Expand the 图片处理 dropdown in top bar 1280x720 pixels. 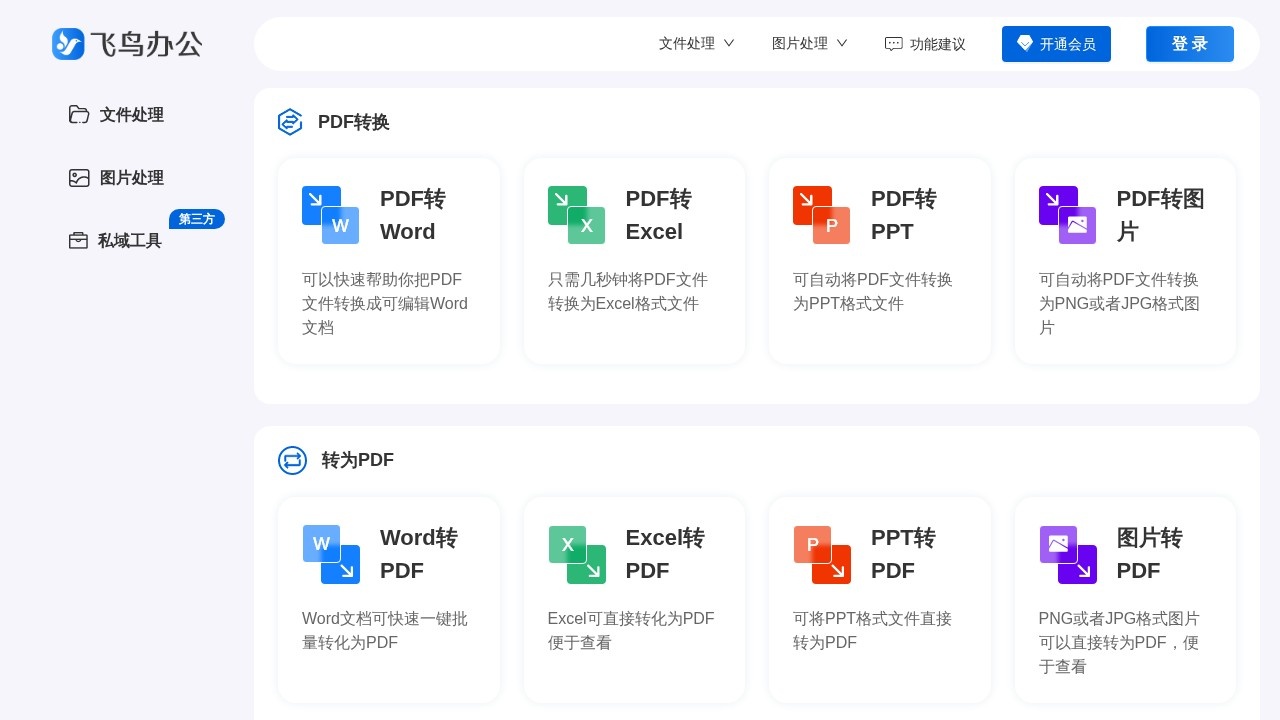point(809,44)
